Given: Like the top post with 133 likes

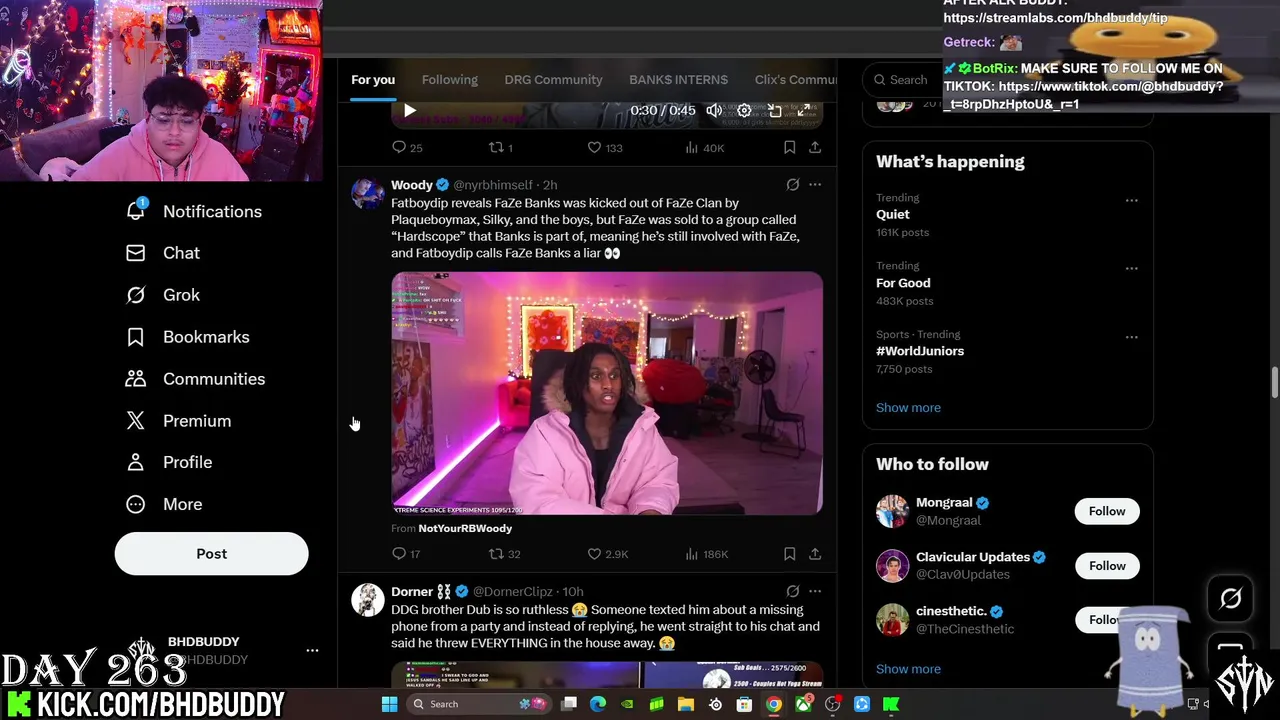Looking at the screenshot, I should [604, 148].
